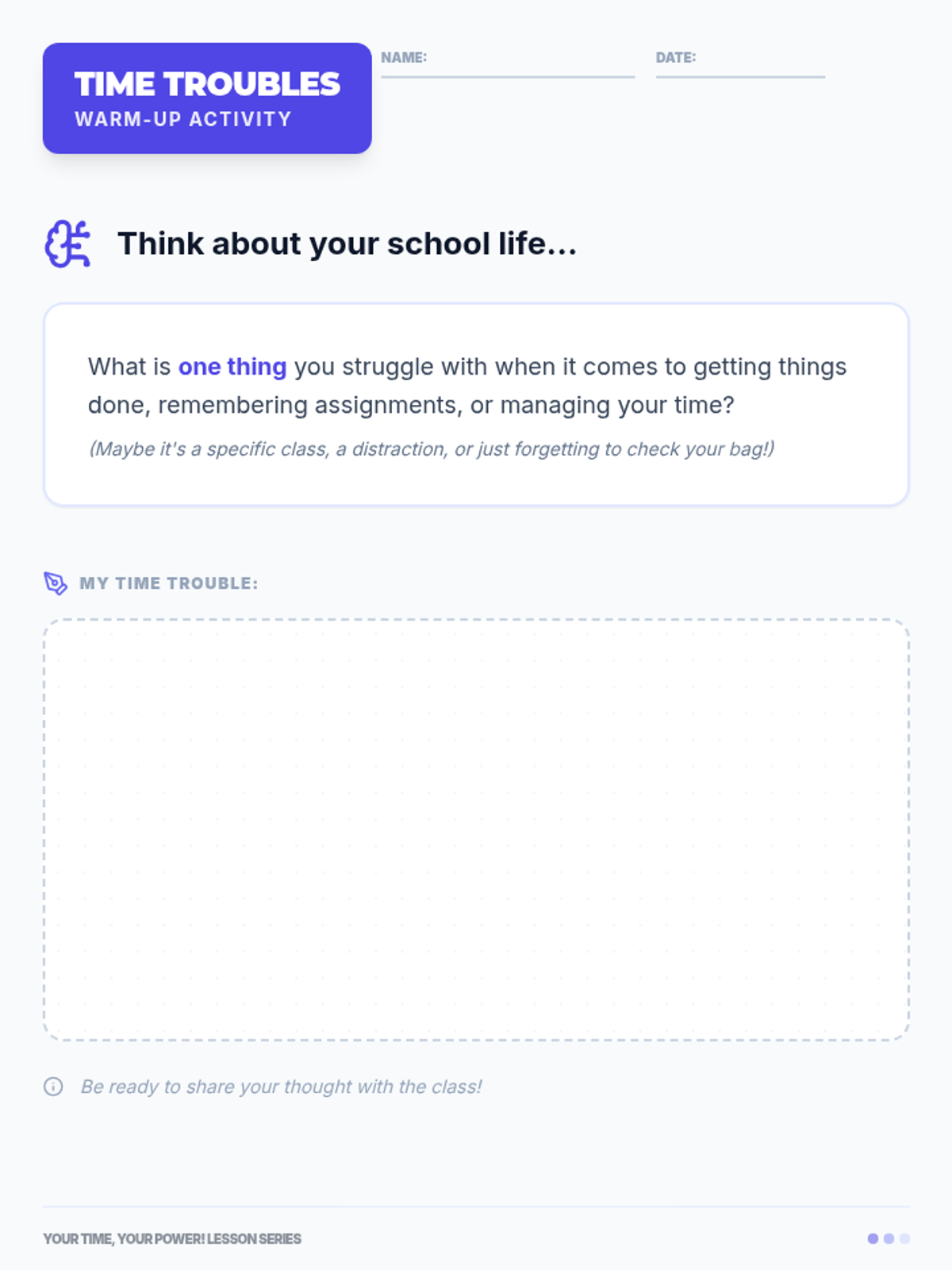Screen dimensions: 952x1270
Task: Click the lightest footer pagination dot
Action: pos(904,1238)
